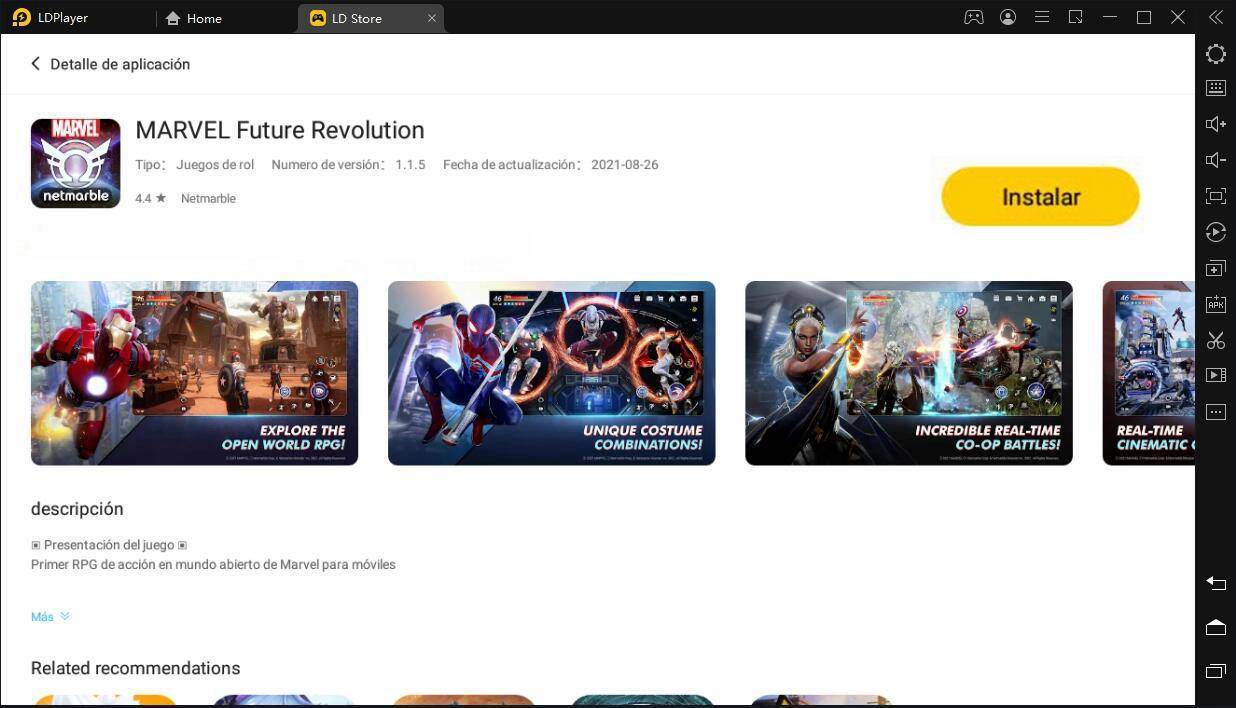
Task: Click the update date 2021-08-26
Action: 625,165
